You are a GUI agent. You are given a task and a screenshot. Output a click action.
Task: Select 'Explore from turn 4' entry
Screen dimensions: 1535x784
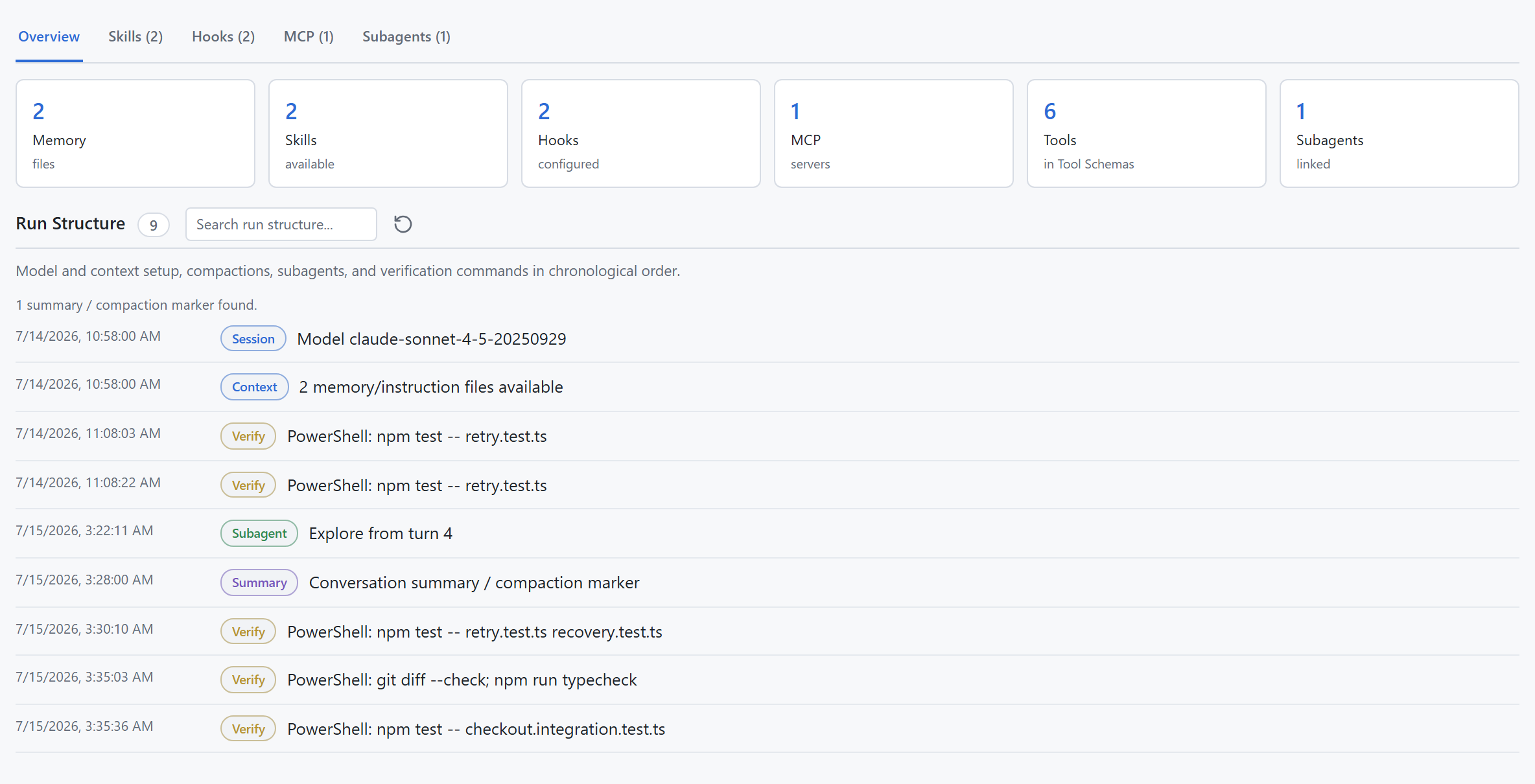pyautogui.click(x=381, y=533)
